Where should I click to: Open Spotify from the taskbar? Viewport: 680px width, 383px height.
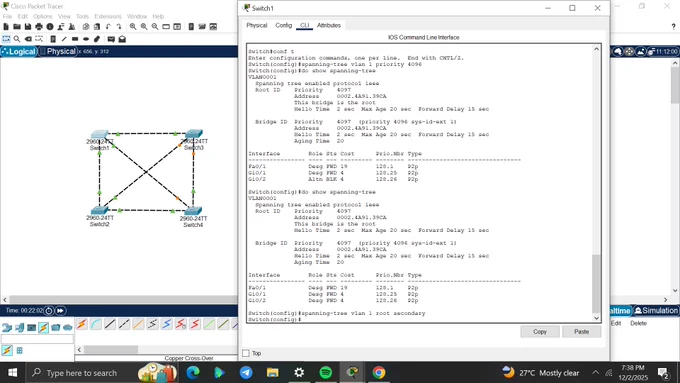[326, 373]
